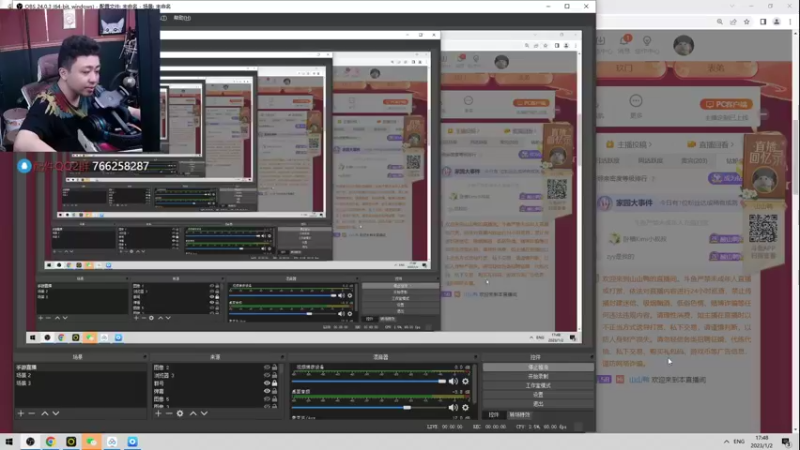
Task: Click the browser zoom magnifier icon
Action: [x=719, y=22]
